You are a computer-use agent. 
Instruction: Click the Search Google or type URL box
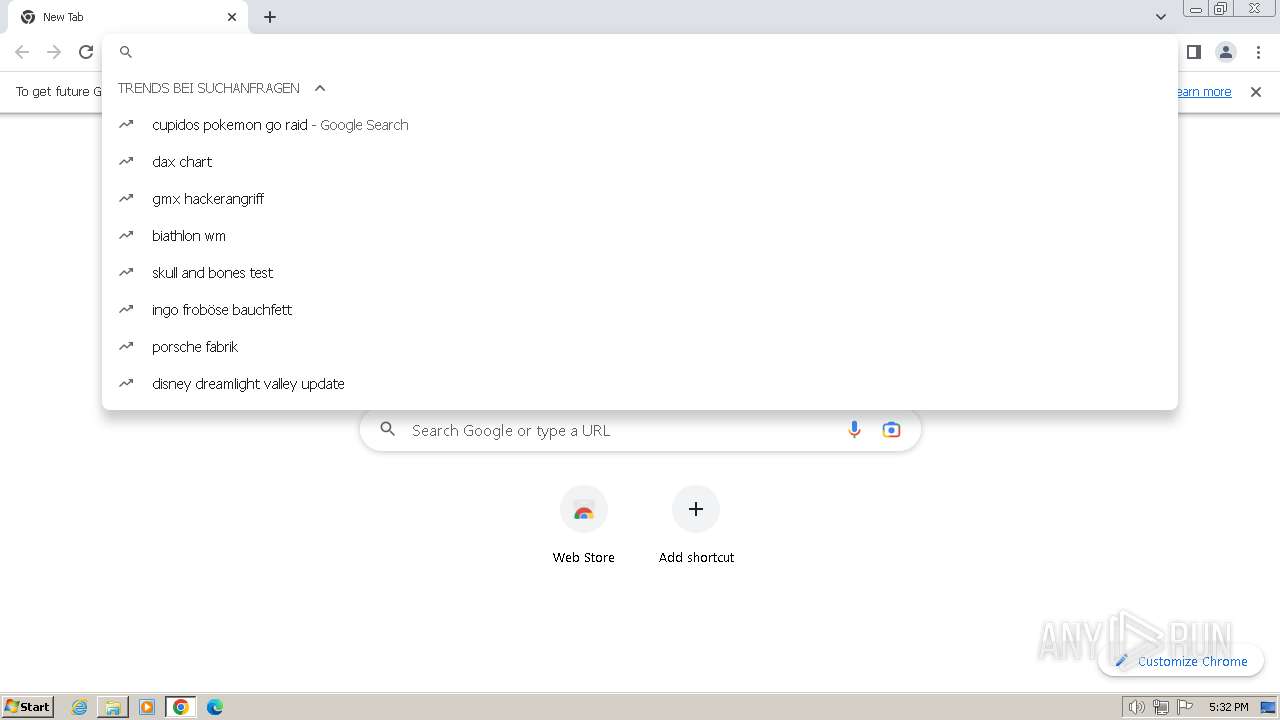640,430
